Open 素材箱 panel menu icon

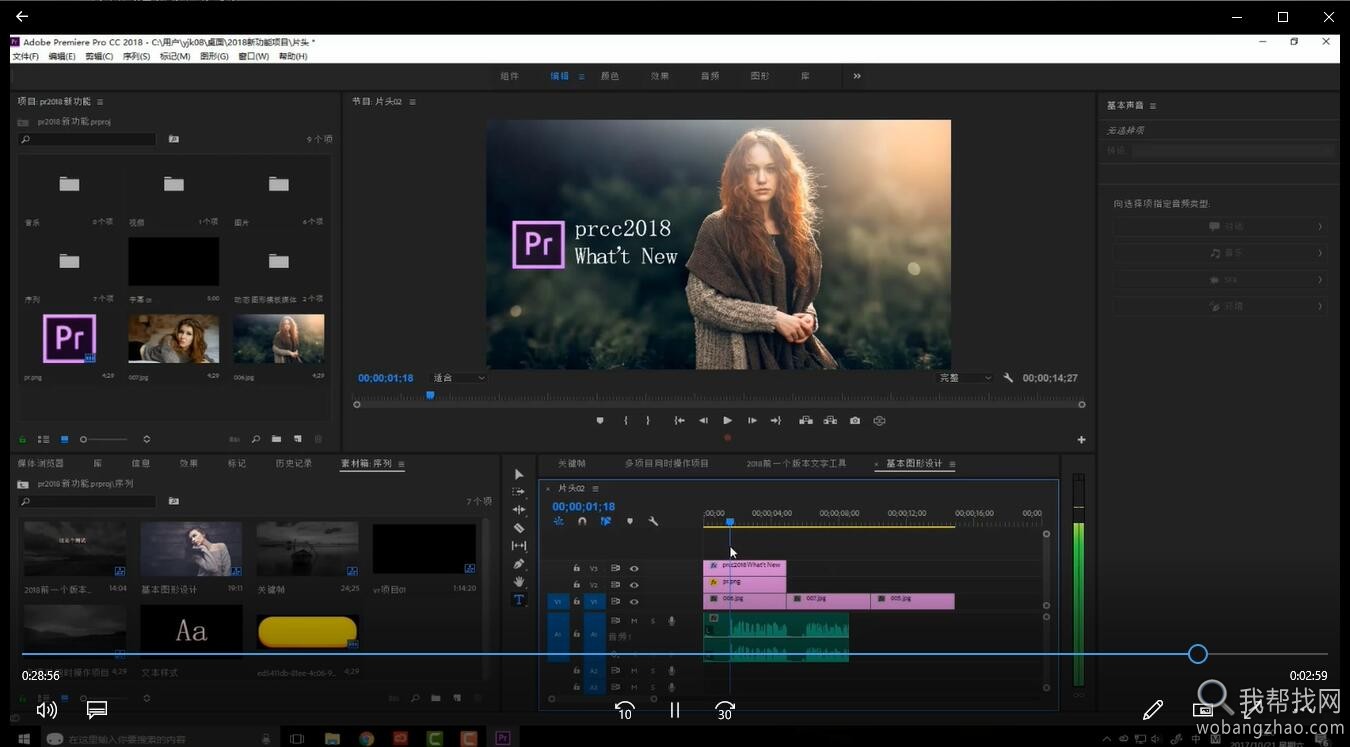(401, 464)
